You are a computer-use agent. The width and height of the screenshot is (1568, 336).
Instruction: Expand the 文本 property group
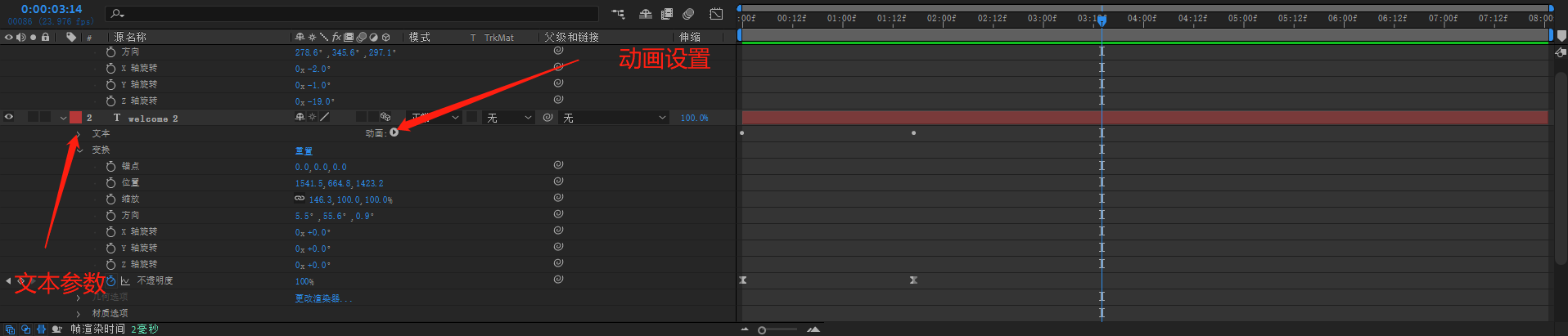79,134
